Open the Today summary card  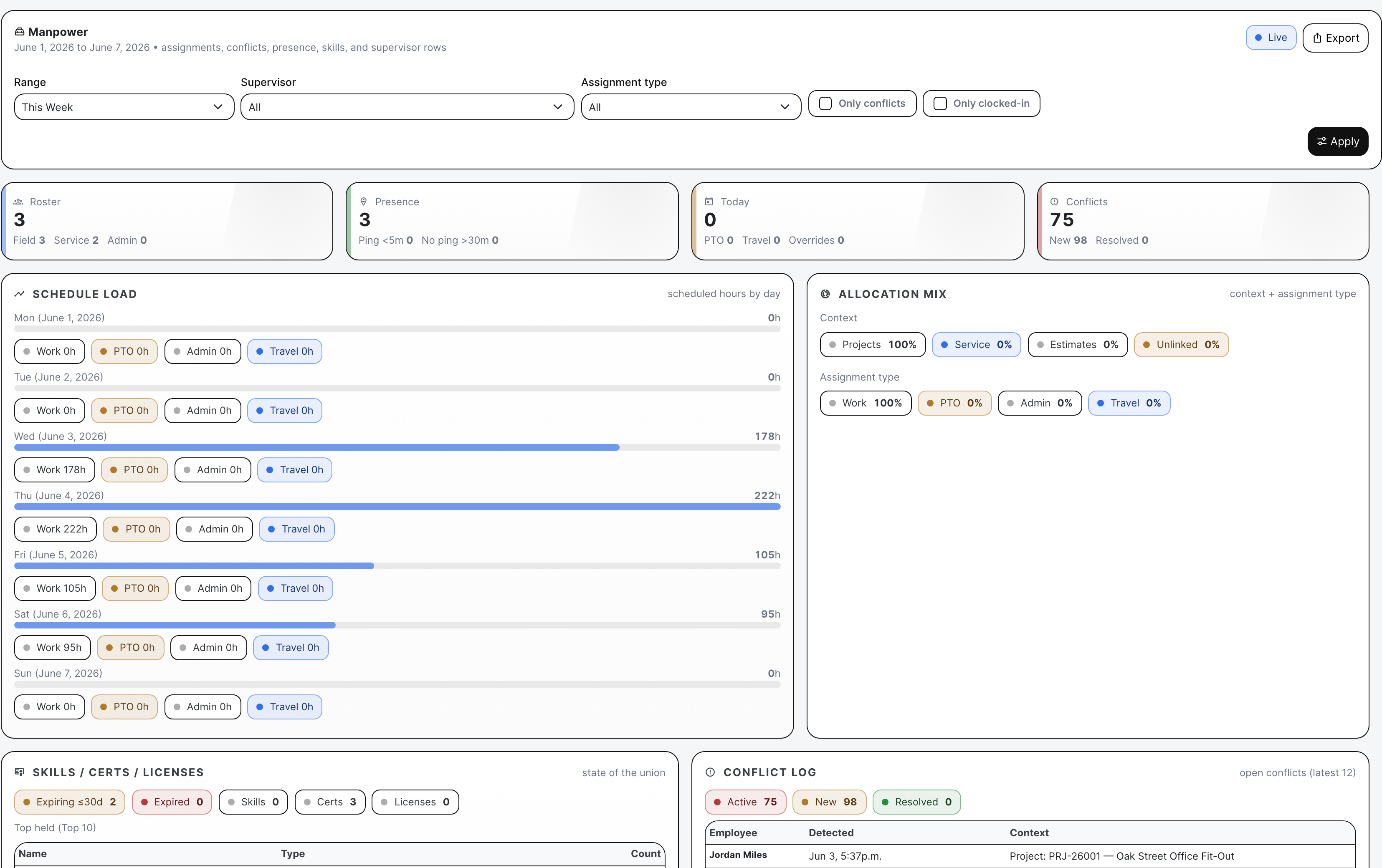[858, 222]
